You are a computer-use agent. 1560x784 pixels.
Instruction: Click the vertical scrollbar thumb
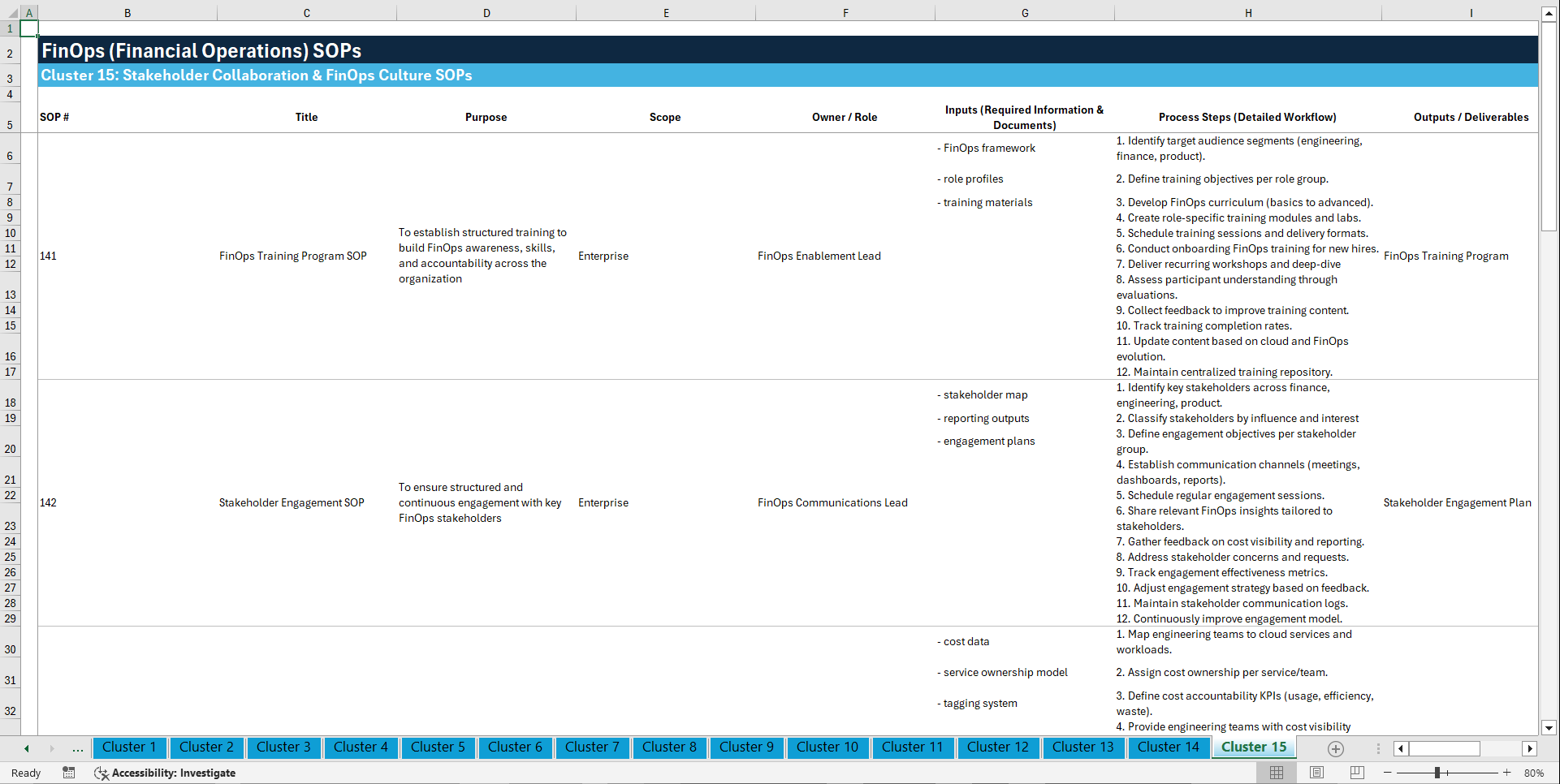pos(1549,127)
